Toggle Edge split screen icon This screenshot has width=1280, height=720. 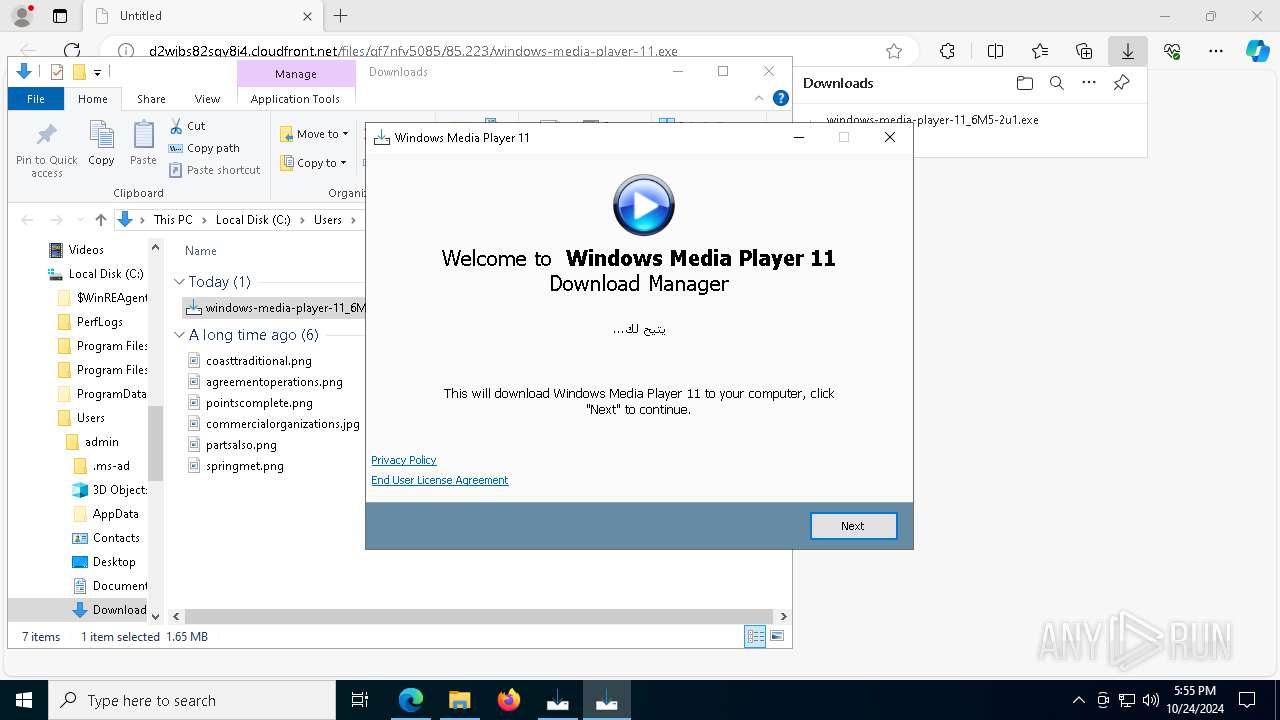click(x=995, y=51)
